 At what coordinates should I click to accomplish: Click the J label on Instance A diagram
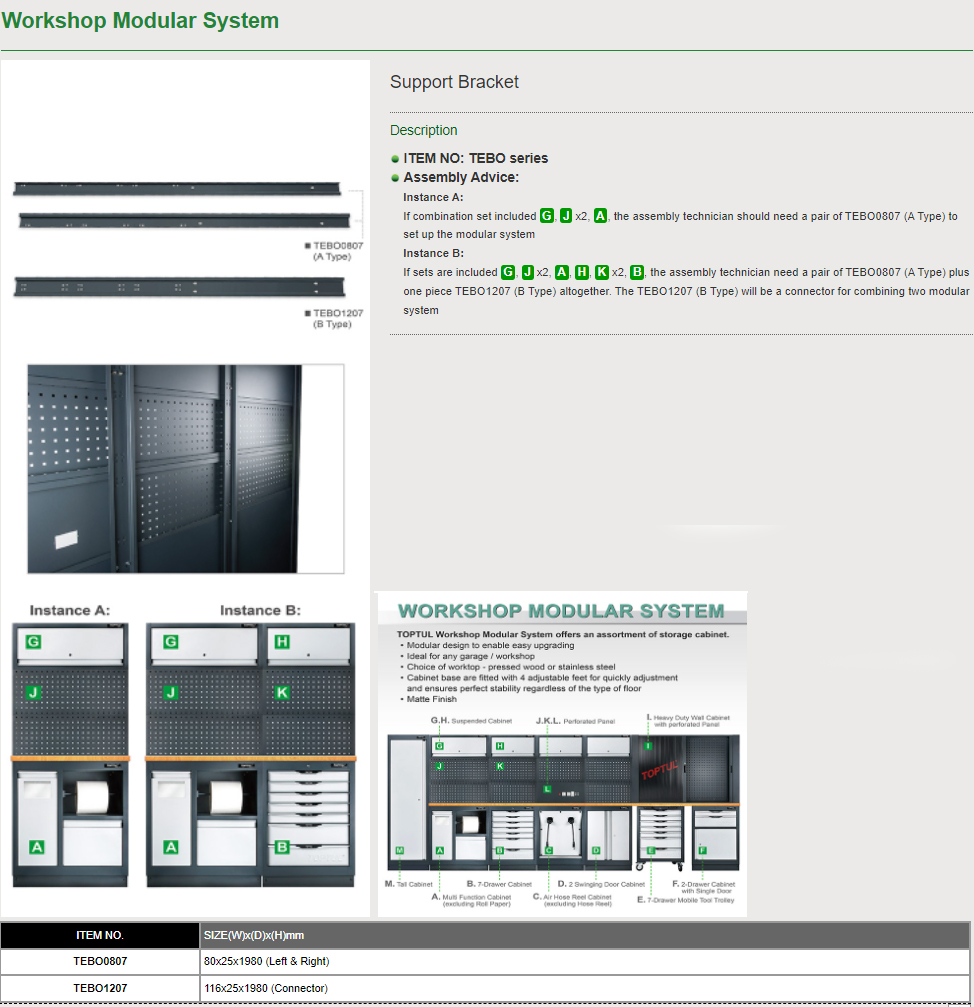click(x=33, y=692)
